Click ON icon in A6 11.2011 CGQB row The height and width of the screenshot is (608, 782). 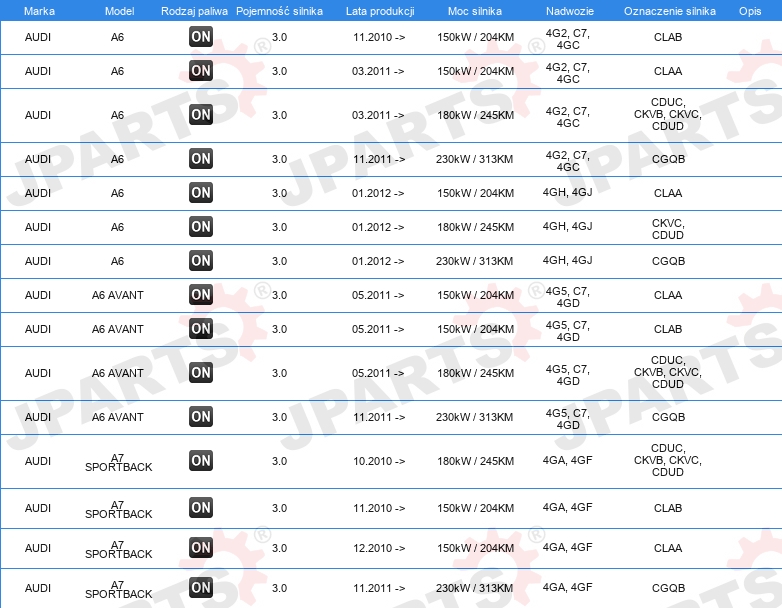click(201, 159)
